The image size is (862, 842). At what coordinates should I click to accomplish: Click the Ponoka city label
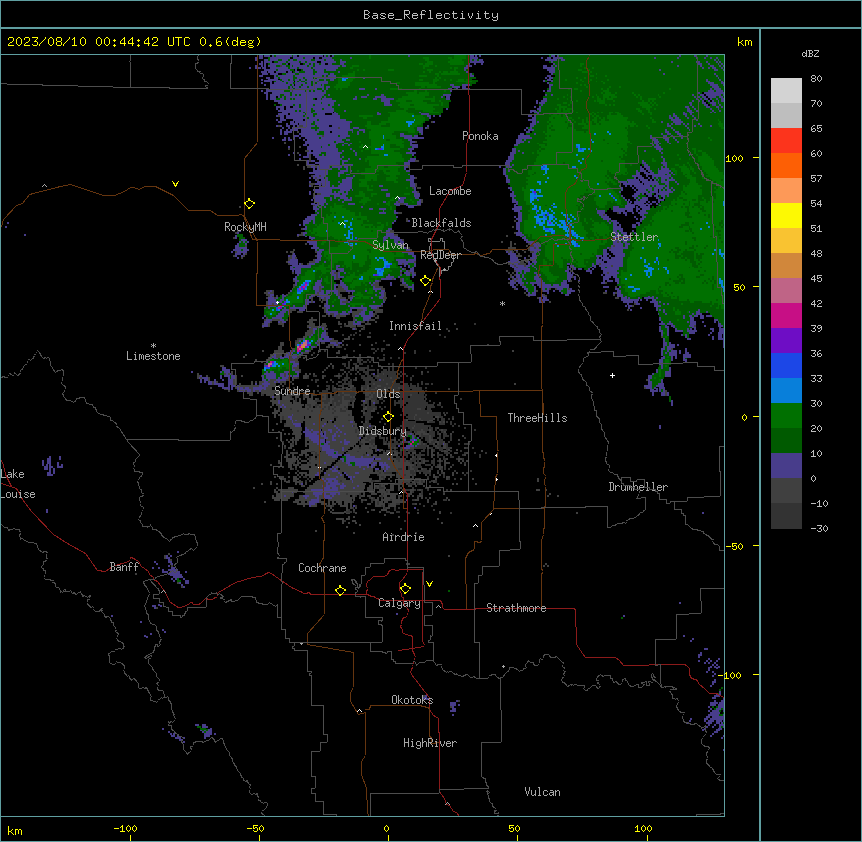pos(480,136)
